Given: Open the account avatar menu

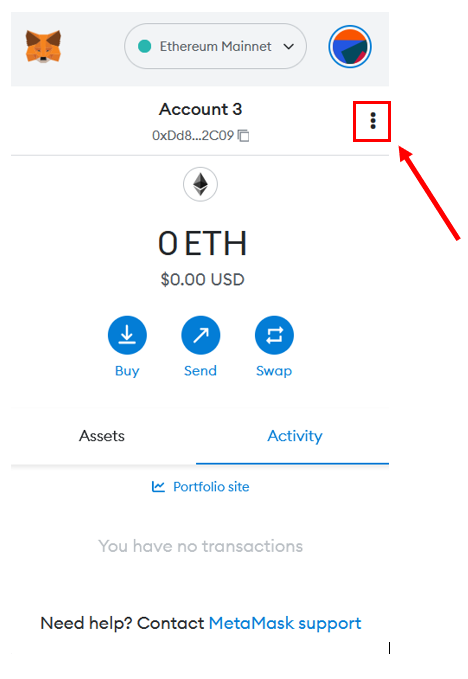Looking at the screenshot, I should [350, 46].
